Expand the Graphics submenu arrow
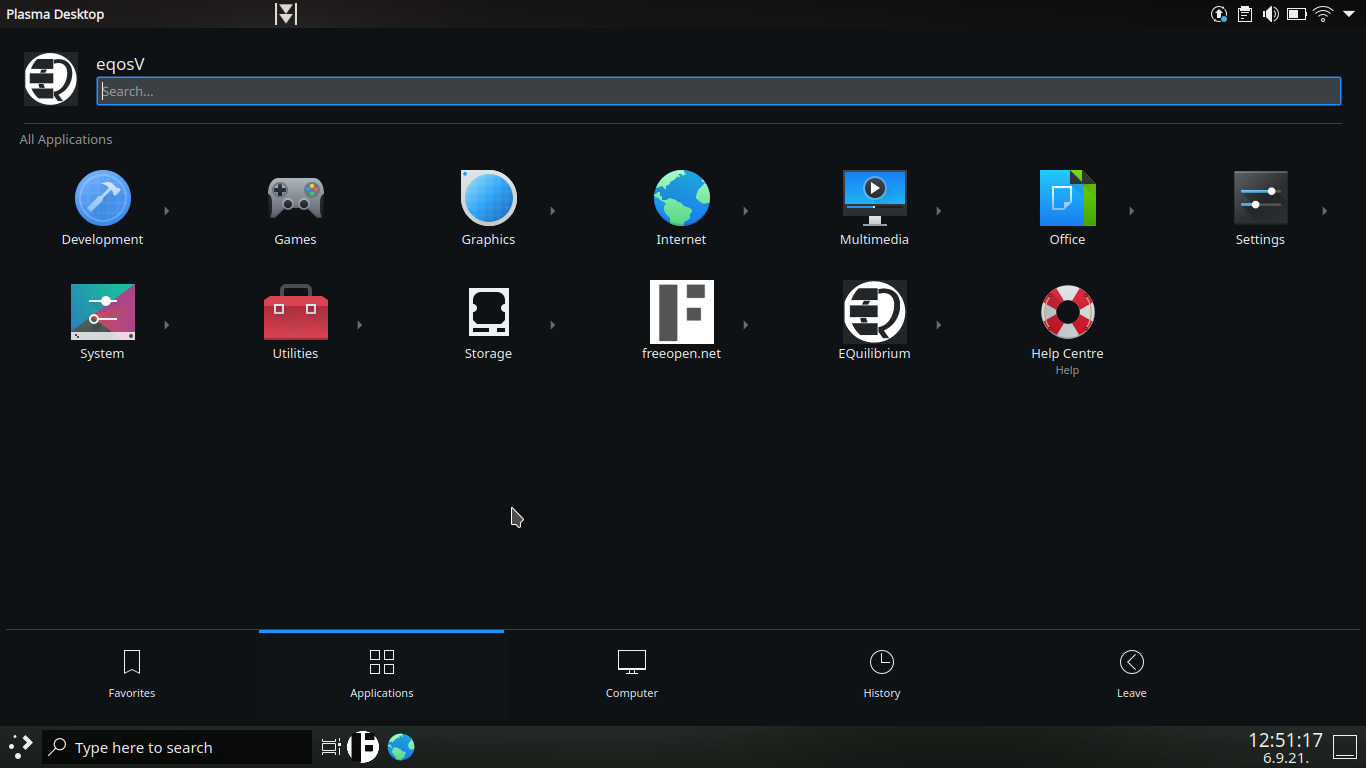1366x768 pixels. tap(553, 211)
